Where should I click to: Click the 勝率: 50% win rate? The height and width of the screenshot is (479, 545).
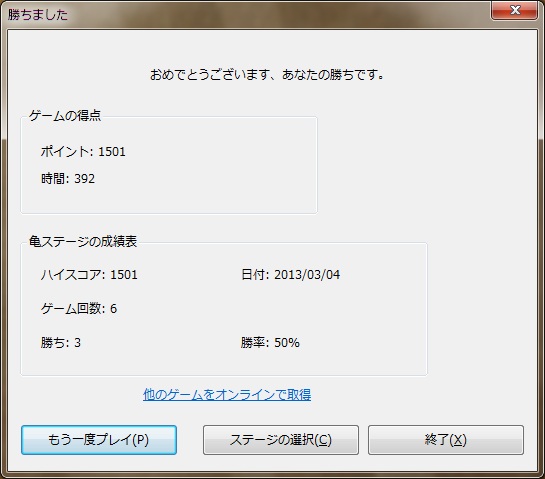270,343
